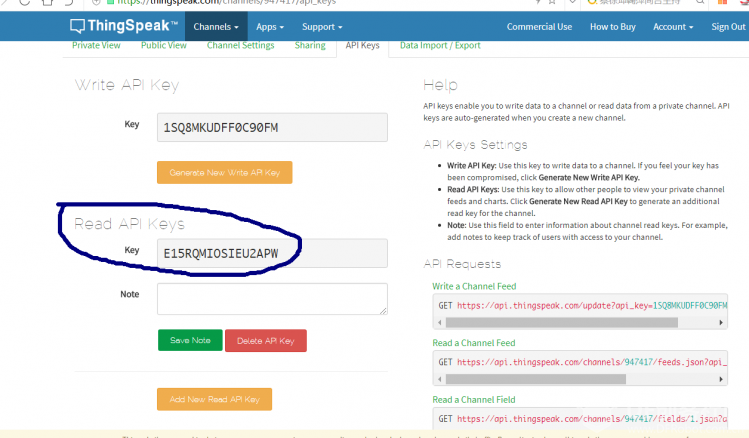Click the Write a Channel Feed scrollbar thumb
The width and height of the screenshot is (749, 438).
click(562, 323)
